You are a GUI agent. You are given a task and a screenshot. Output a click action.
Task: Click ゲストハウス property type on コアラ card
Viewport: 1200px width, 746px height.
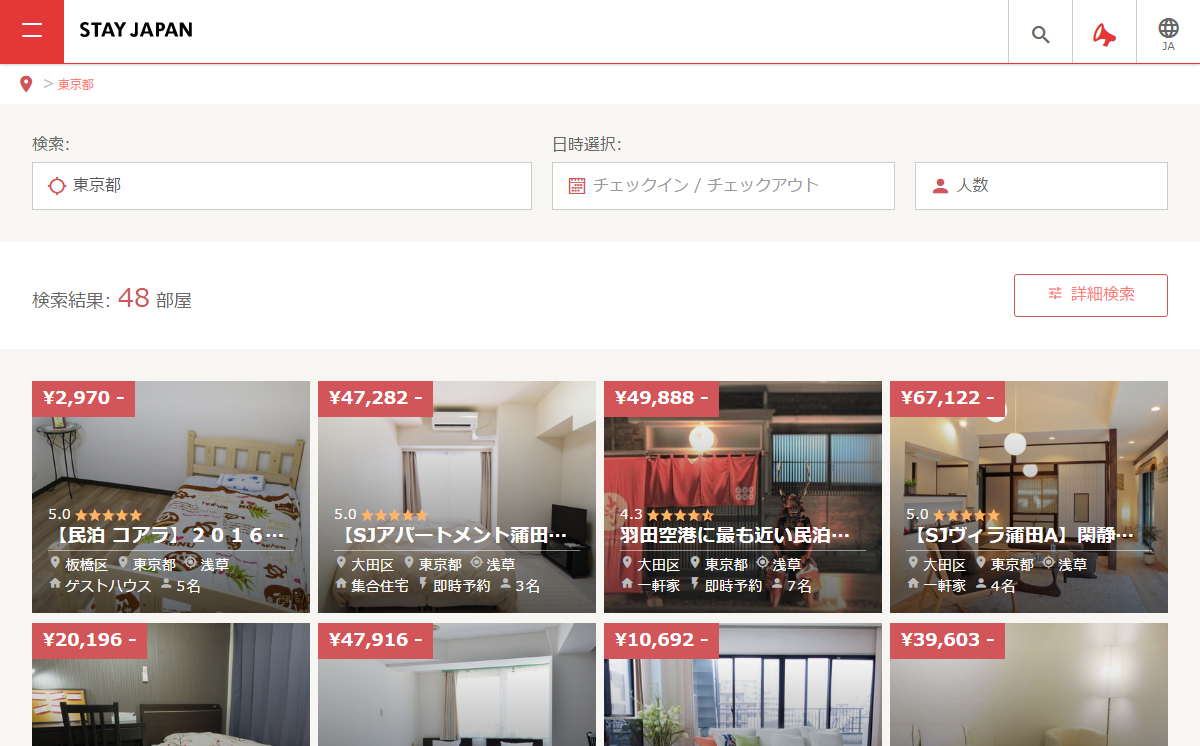click(x=108, y=586)
